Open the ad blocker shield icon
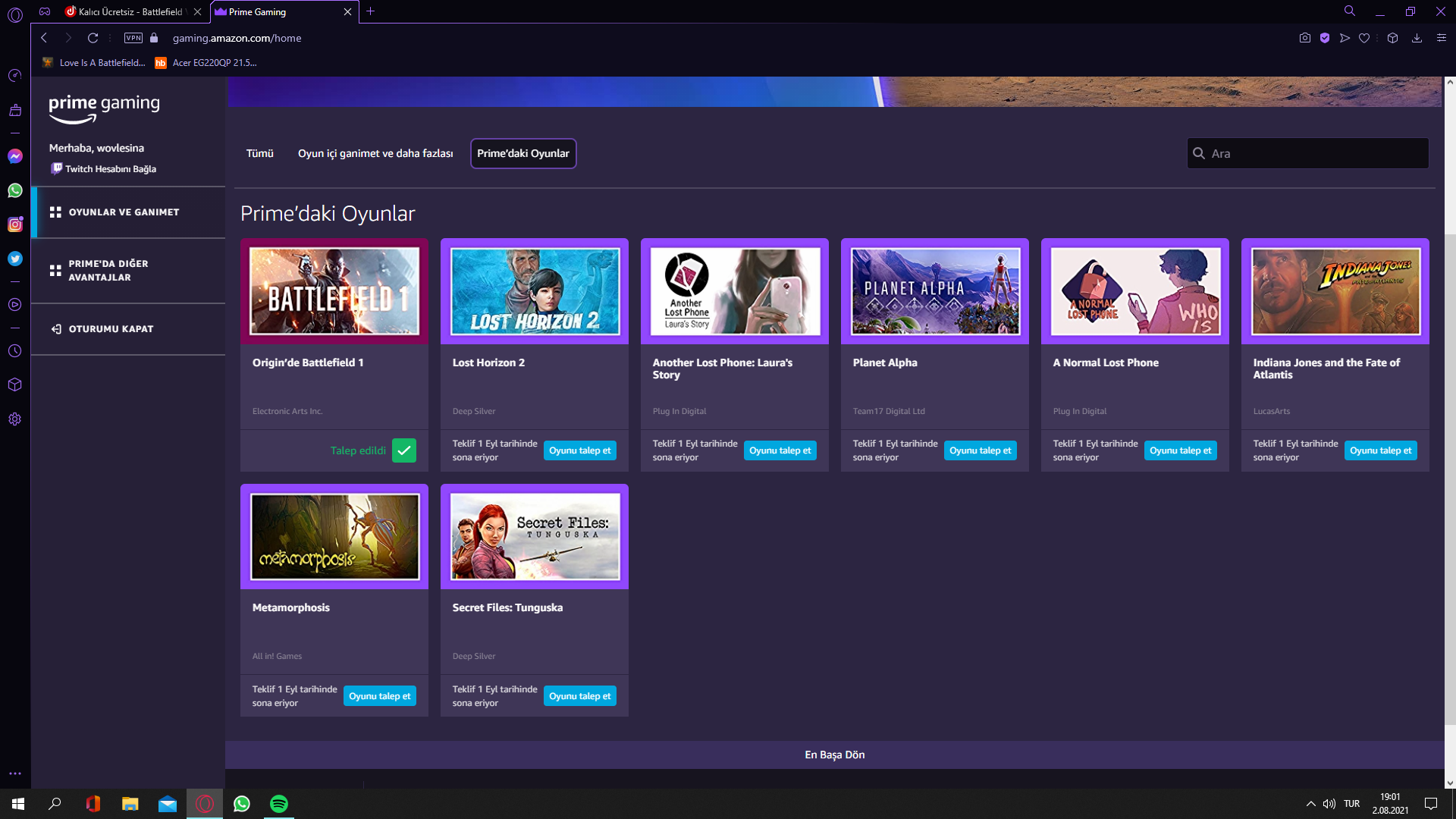1456x819 pixels. pos(1325,38)
